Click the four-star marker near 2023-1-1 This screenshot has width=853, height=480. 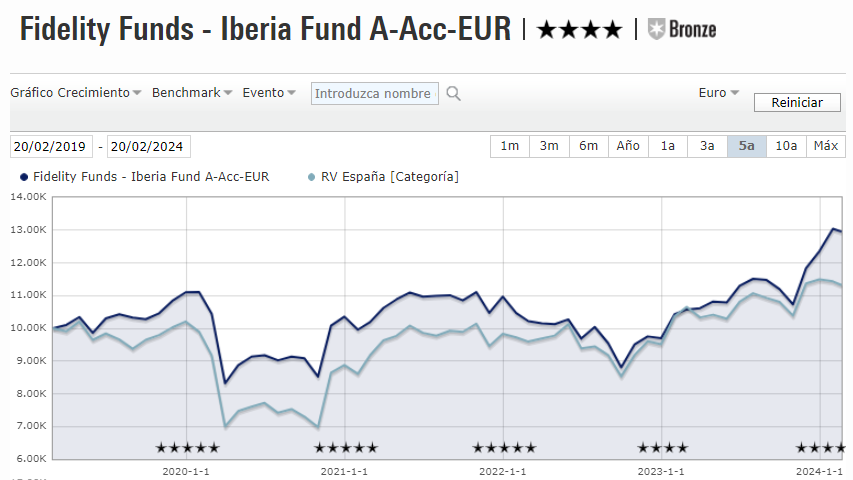[662, 448]
